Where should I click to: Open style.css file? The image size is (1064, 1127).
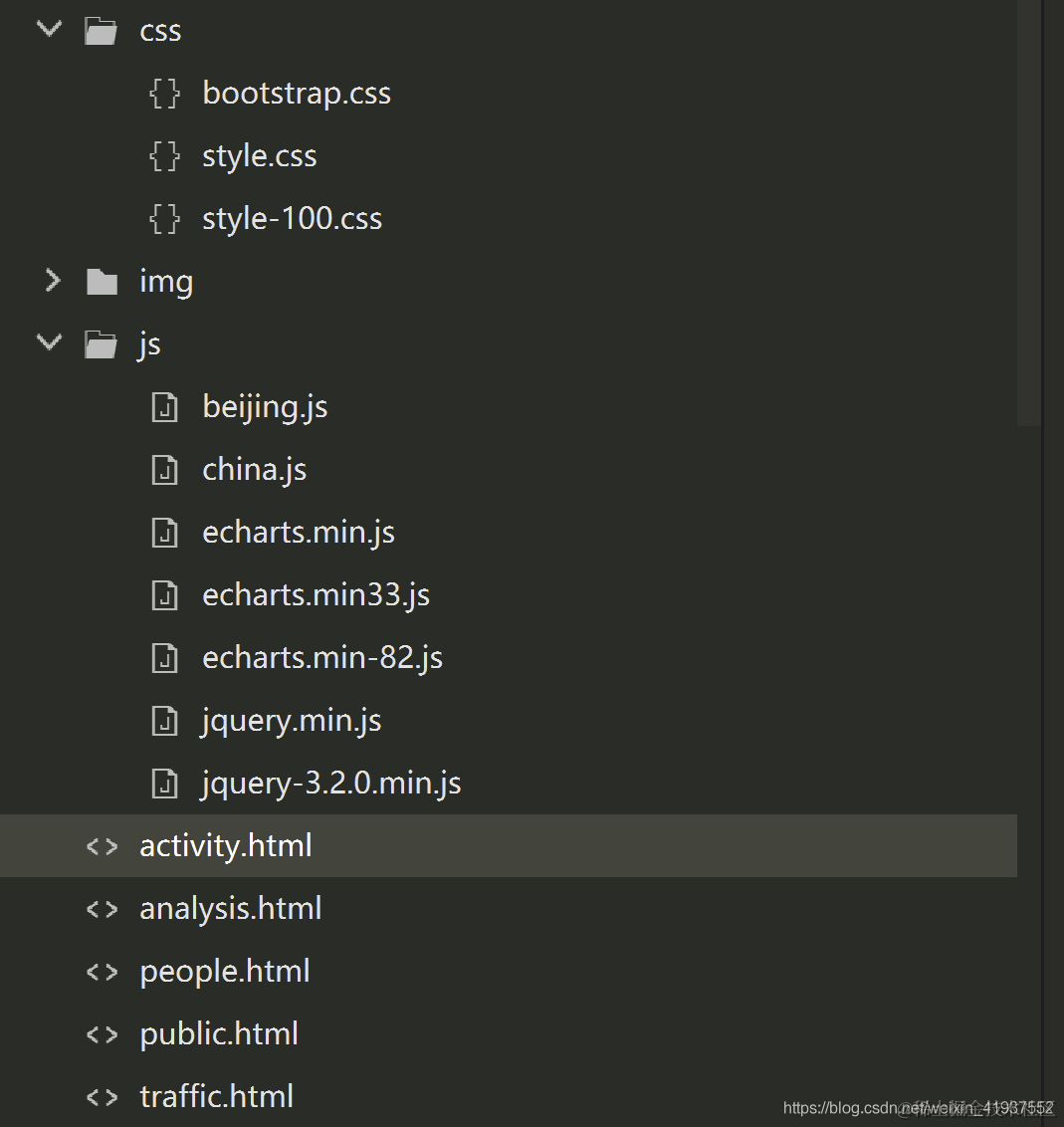[x=260, y=156]
